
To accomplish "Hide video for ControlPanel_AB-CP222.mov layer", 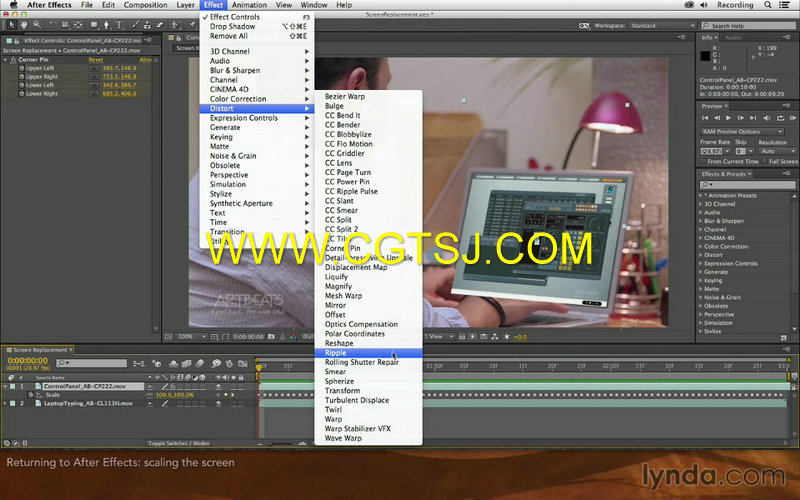I will click(219, 386).
